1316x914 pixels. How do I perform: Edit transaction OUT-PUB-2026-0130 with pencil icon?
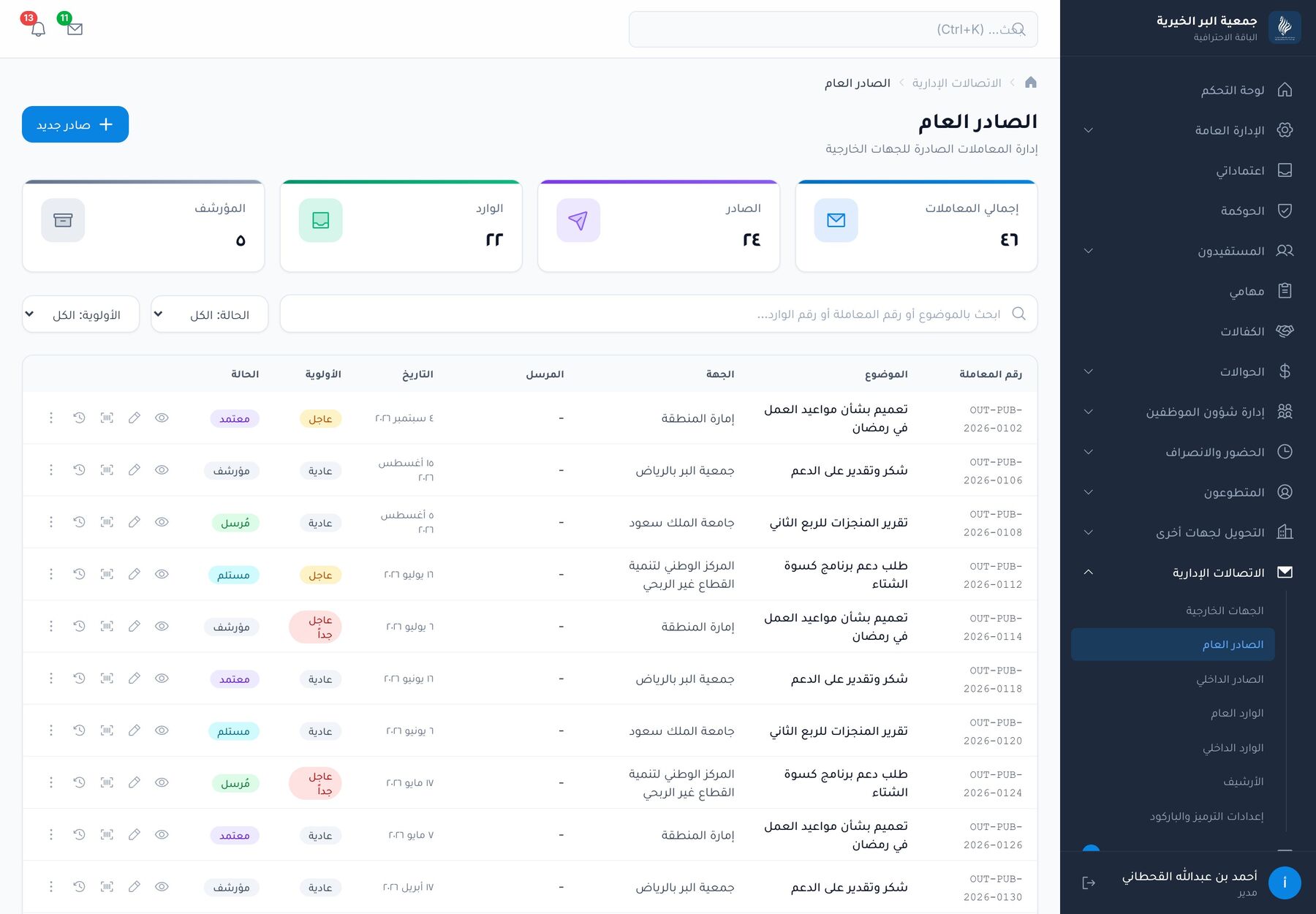[x=135, y=887]
